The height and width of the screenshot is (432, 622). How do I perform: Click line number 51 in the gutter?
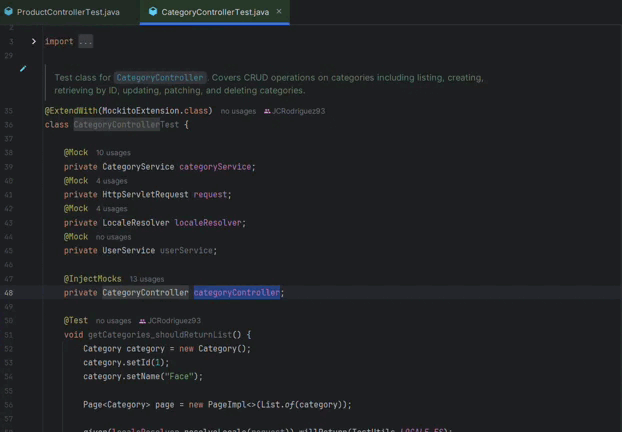(x=9, y=335)
